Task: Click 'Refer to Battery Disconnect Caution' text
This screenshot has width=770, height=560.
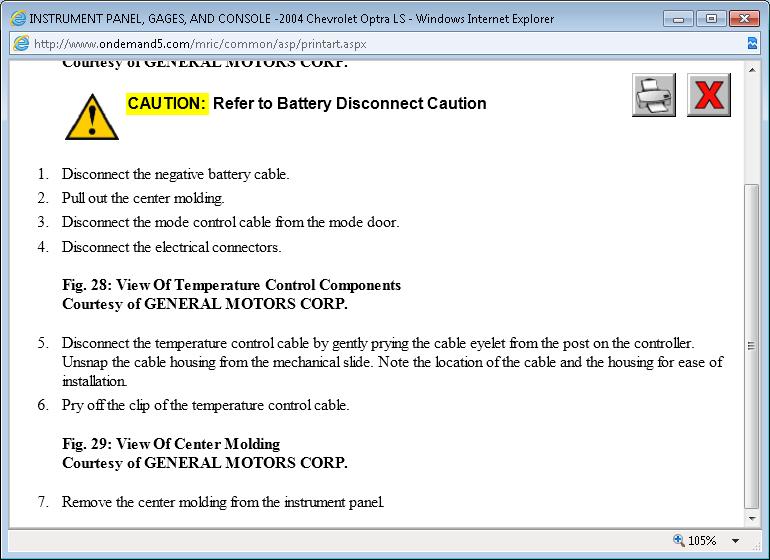Action: tap(350, 104)
